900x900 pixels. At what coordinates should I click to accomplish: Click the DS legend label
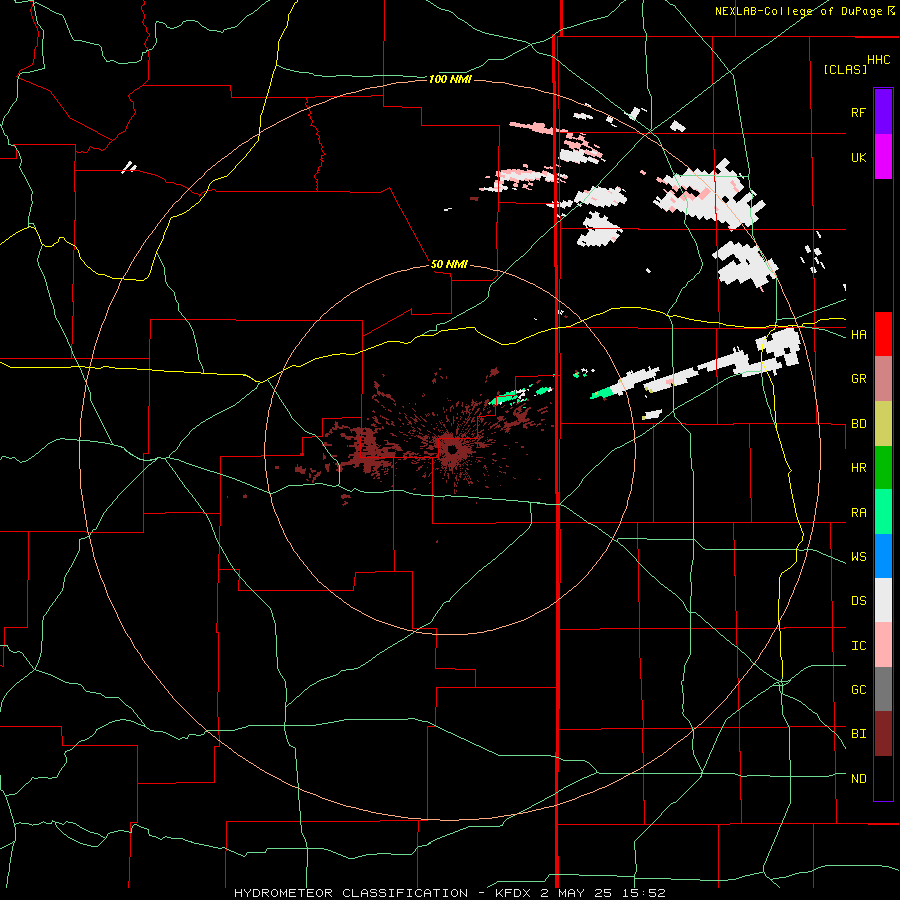click(858, 601)
